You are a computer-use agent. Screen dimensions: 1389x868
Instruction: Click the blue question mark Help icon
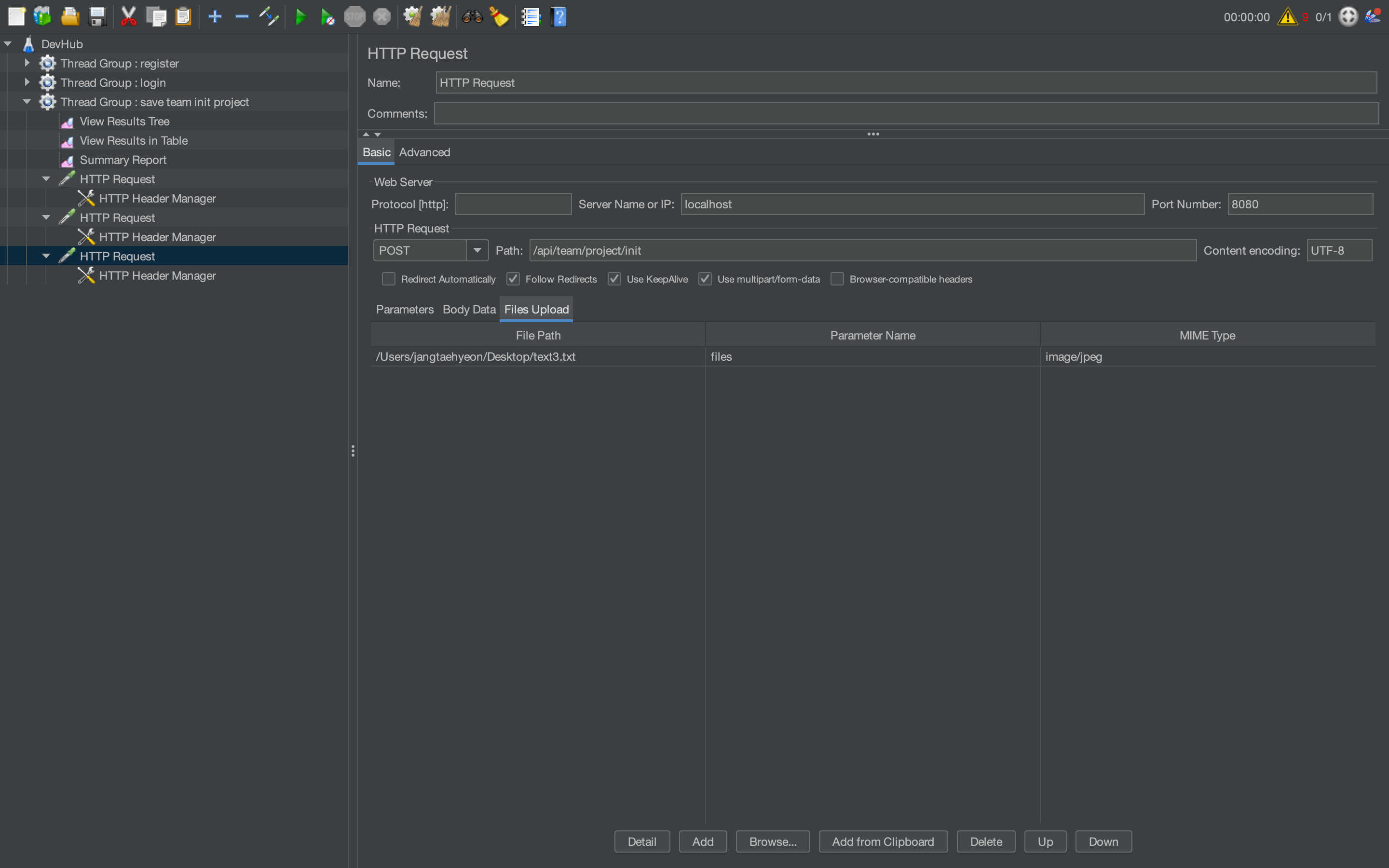pyautogui.click(x=558, y=17)
